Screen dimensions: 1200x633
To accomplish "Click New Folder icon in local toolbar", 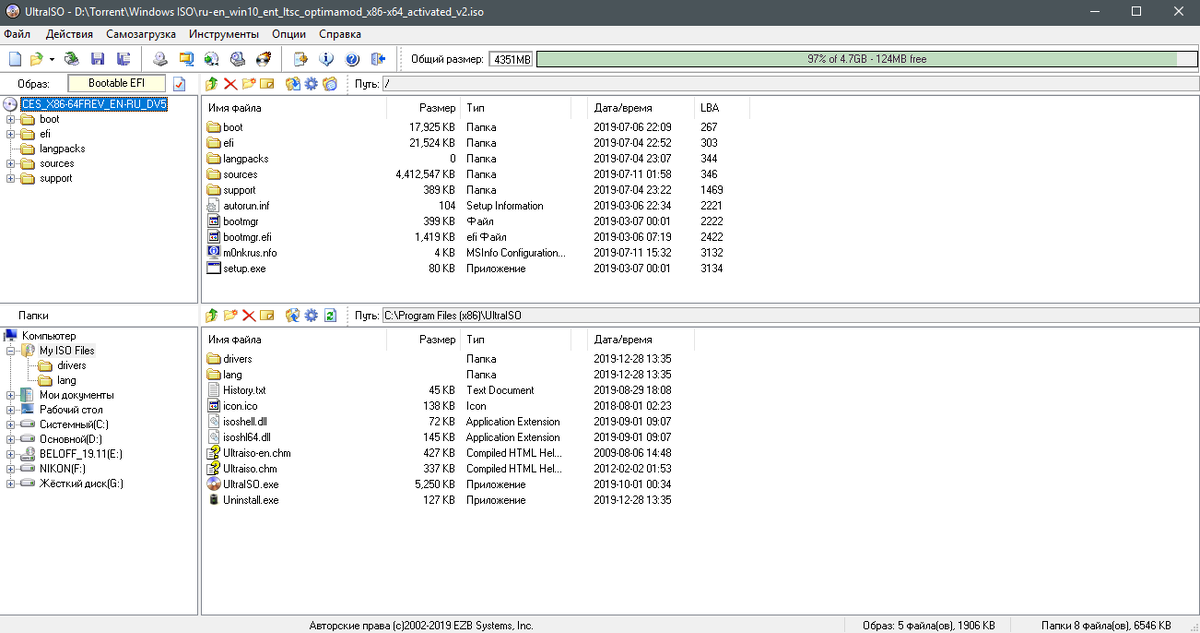I will (230, 315).
